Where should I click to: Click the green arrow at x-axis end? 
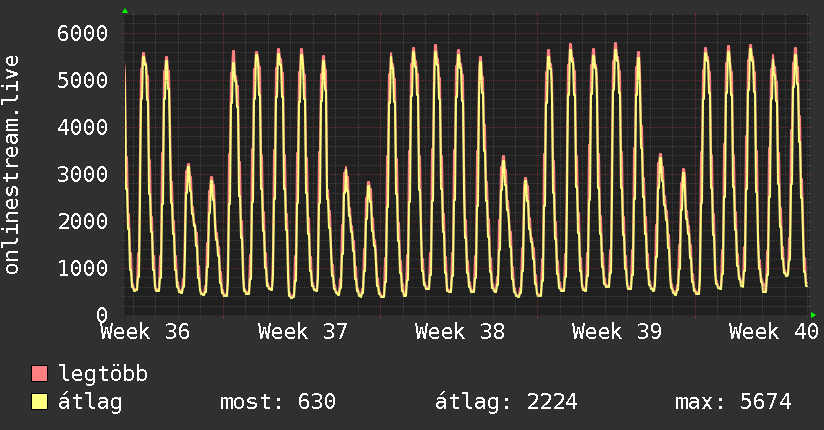pos(813,315)
